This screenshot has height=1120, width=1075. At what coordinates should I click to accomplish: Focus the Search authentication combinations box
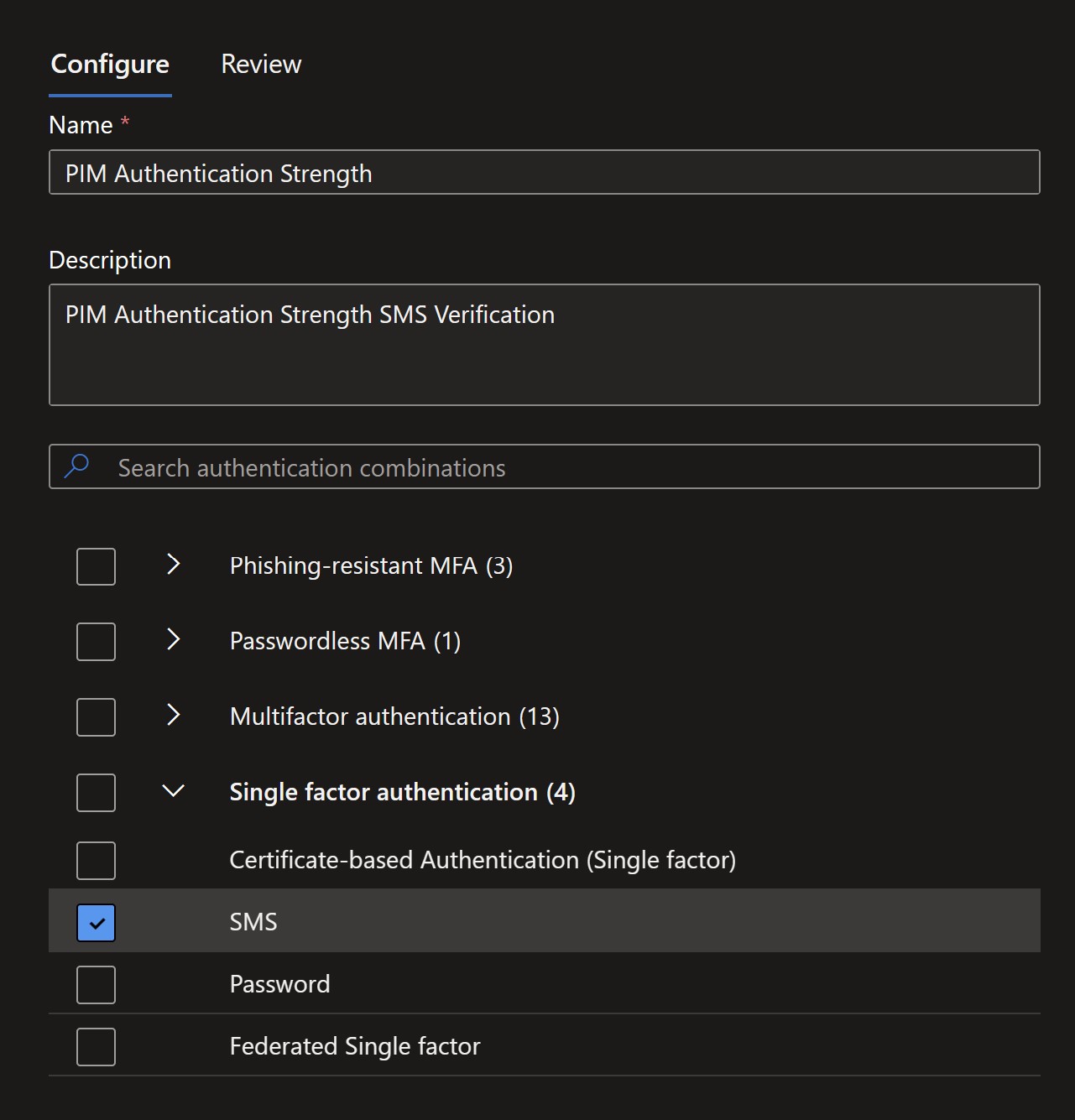point(545,466)
